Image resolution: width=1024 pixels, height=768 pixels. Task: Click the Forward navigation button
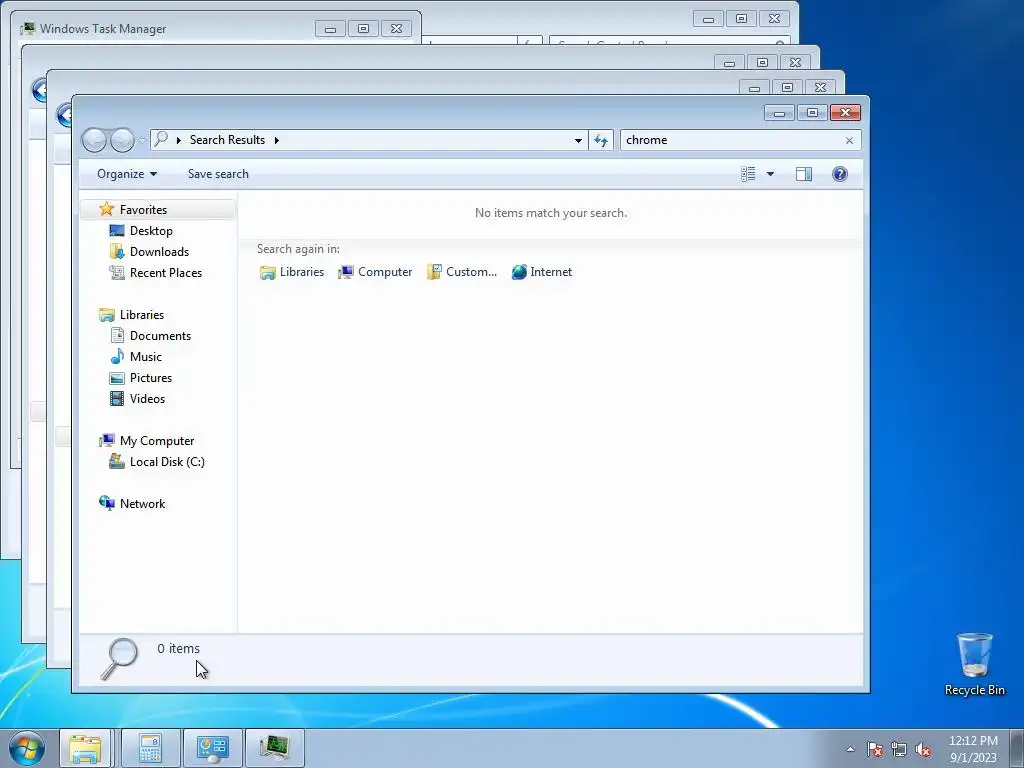122,140
